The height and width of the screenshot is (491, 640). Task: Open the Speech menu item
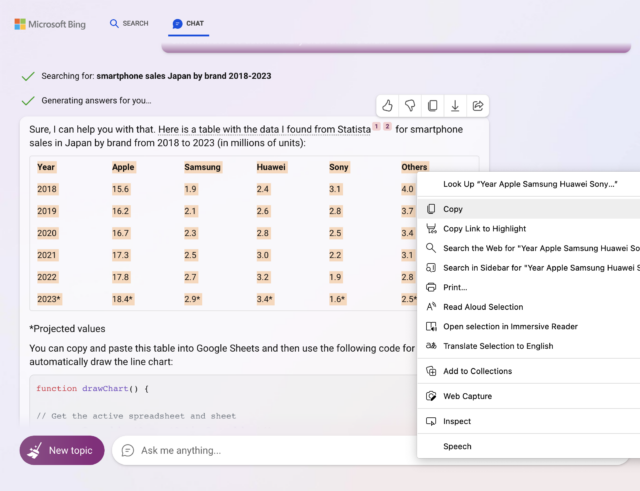[529, 446]
